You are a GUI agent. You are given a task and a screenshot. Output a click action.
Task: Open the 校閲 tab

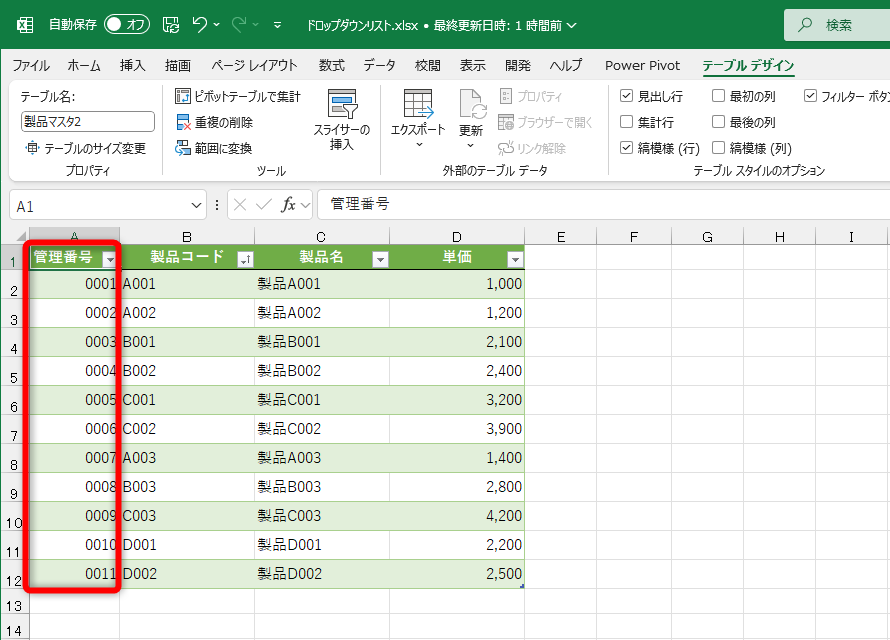pos(427,65)
